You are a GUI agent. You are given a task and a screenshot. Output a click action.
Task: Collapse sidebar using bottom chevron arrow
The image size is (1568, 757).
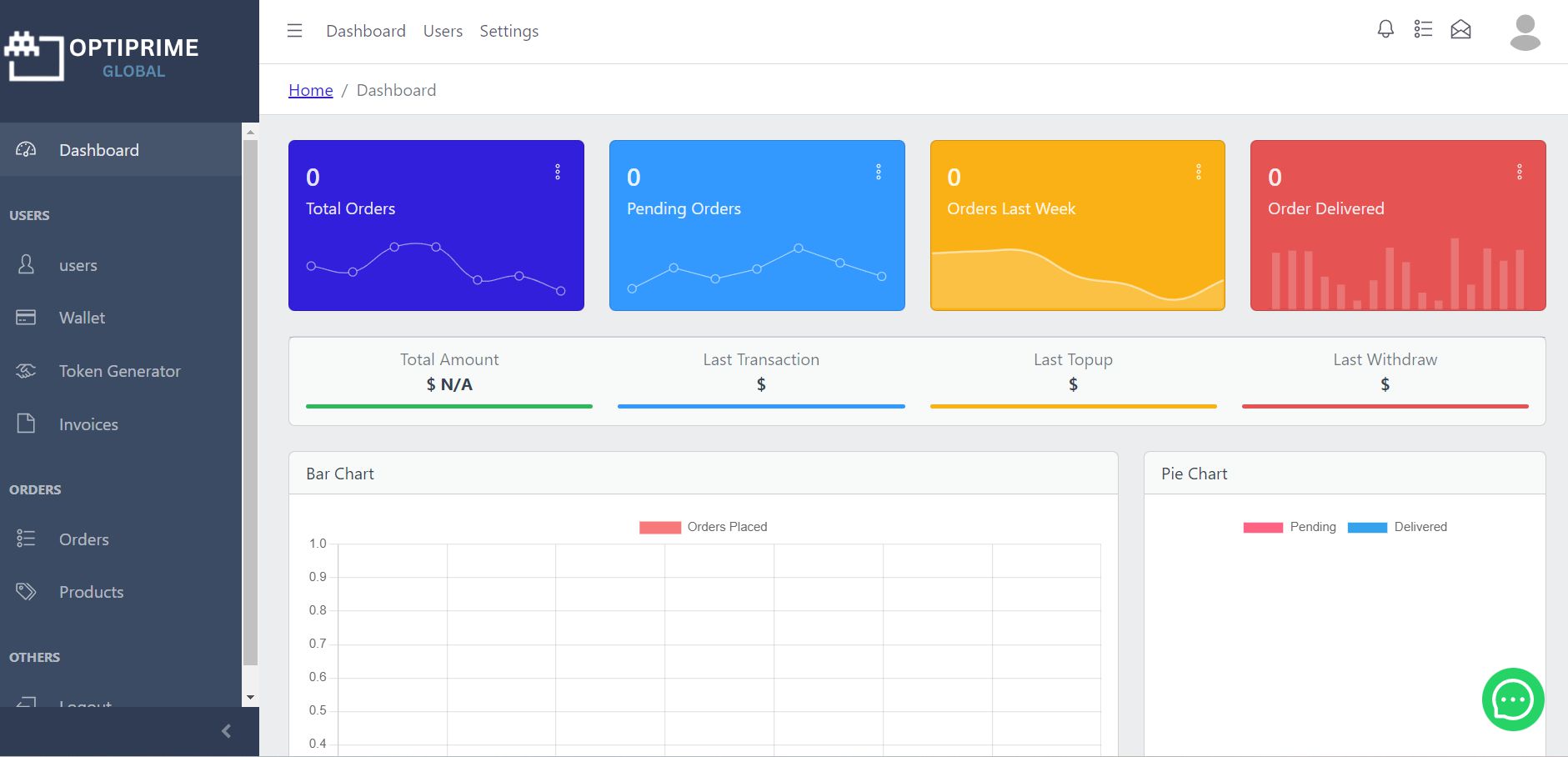pos(226,731)
